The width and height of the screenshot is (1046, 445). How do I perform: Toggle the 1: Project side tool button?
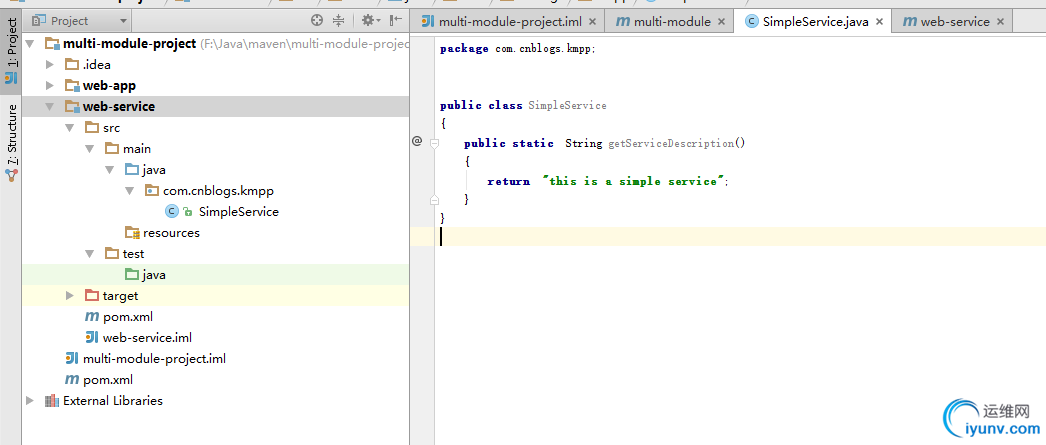(x=11, y=49)
